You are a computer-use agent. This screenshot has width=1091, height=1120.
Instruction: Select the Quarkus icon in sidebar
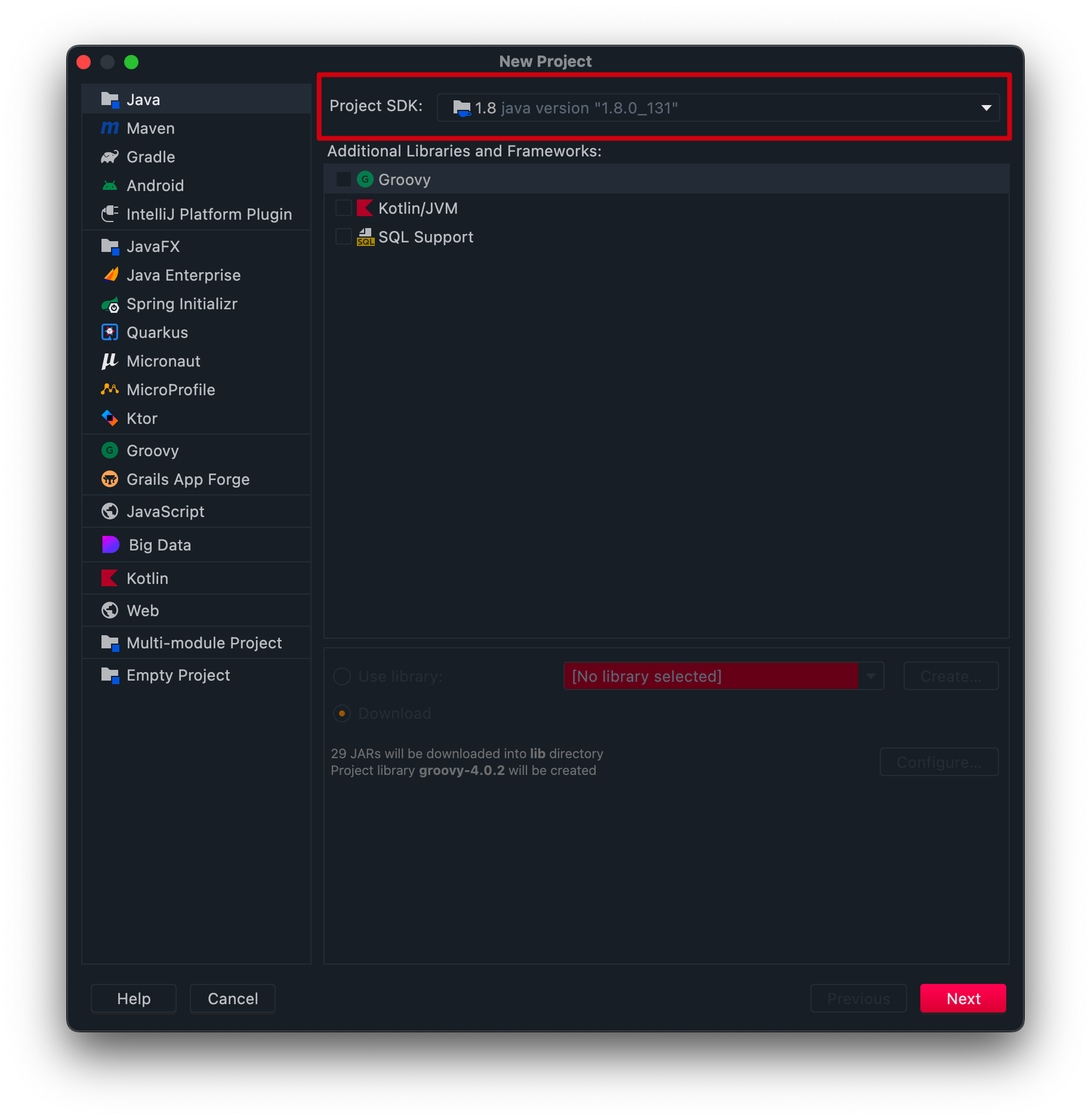click(x=110, y=333)
